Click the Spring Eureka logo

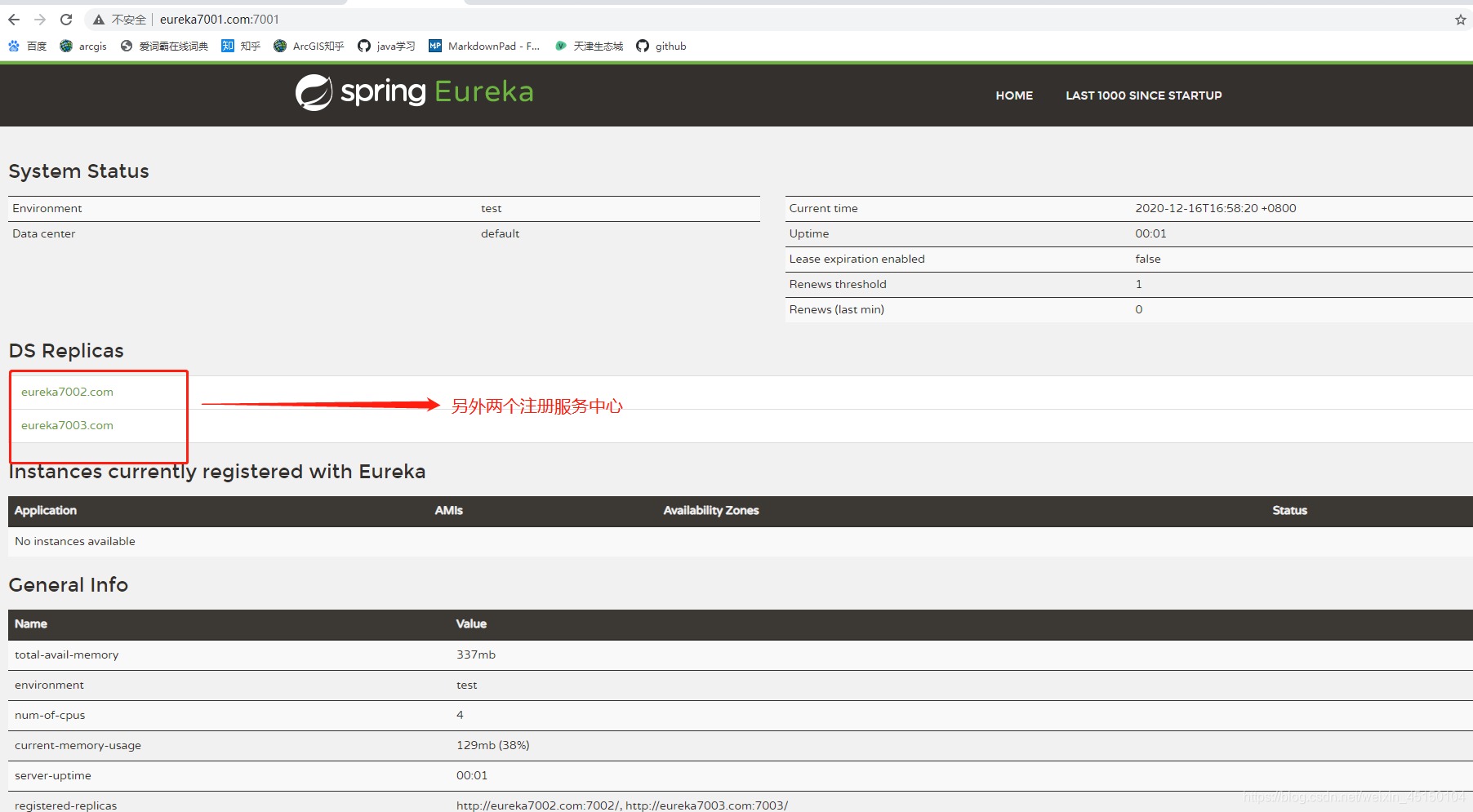(414, 92)
